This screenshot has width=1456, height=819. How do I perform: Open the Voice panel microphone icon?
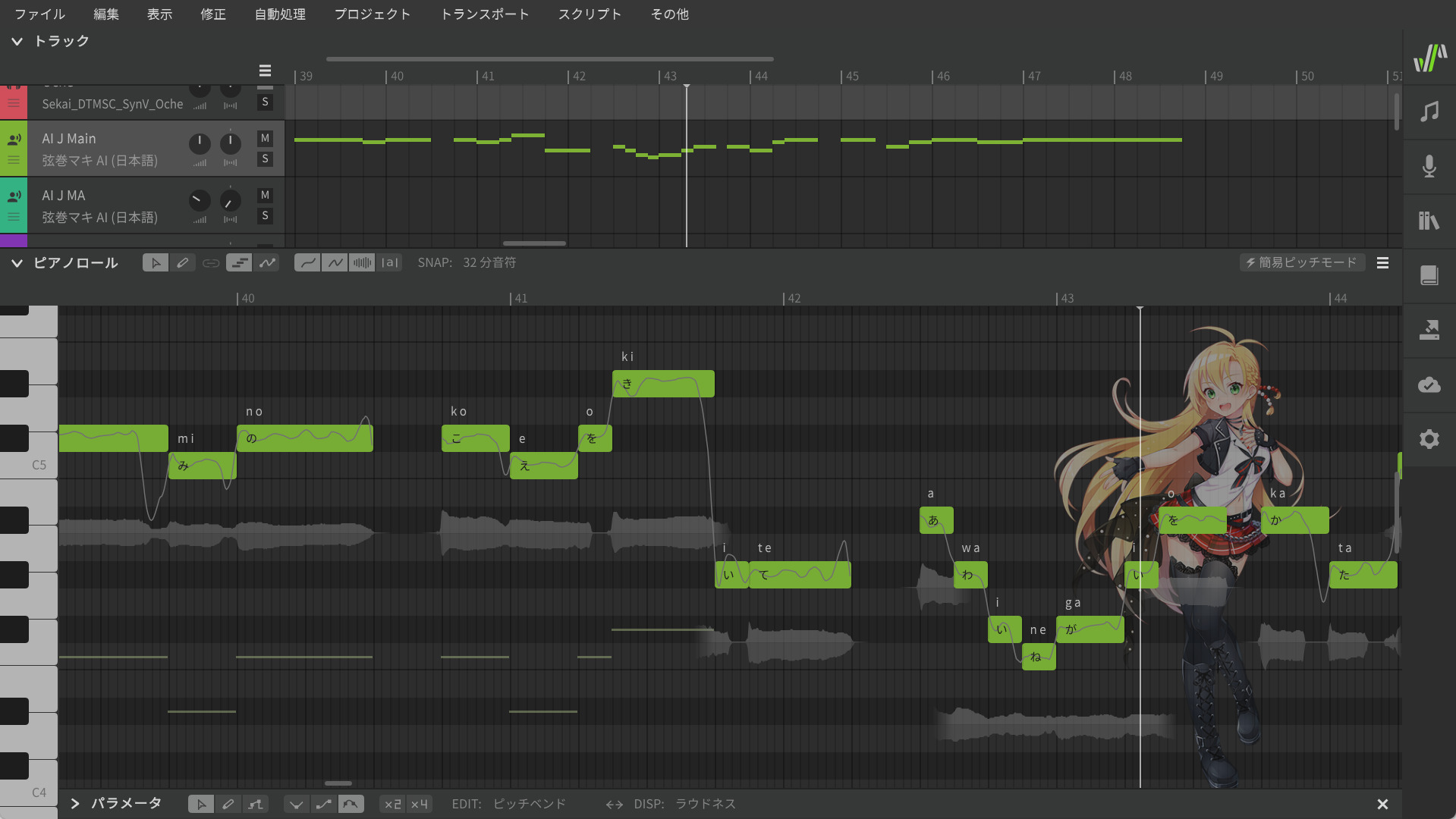1429,166
